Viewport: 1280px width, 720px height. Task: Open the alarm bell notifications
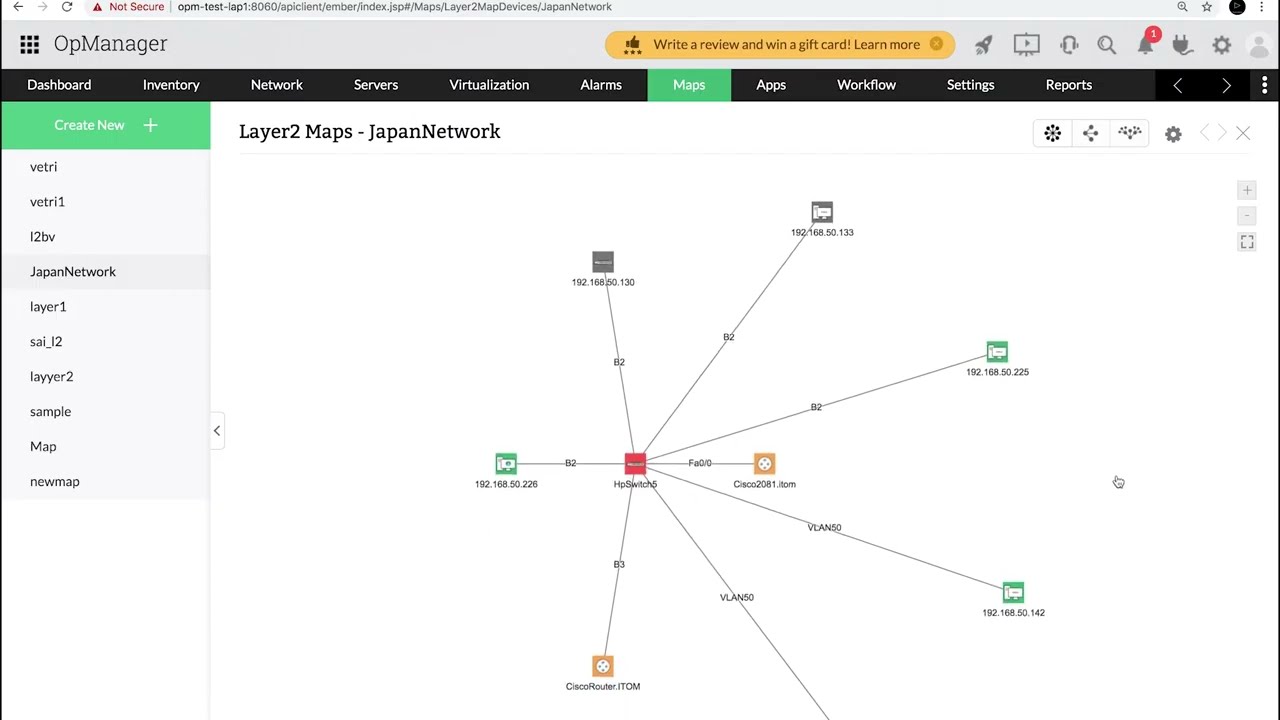(1146, 44)
